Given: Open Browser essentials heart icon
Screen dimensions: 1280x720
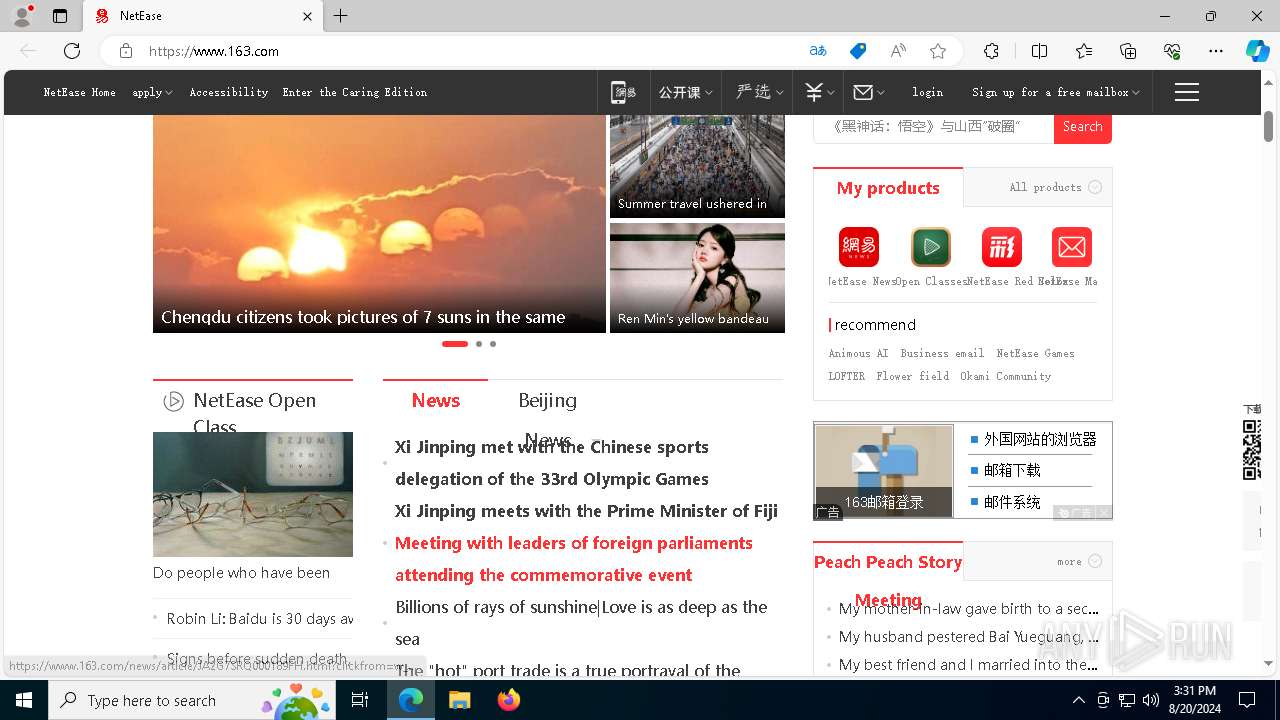Looking at the screenshot, I should (1172, 51).
